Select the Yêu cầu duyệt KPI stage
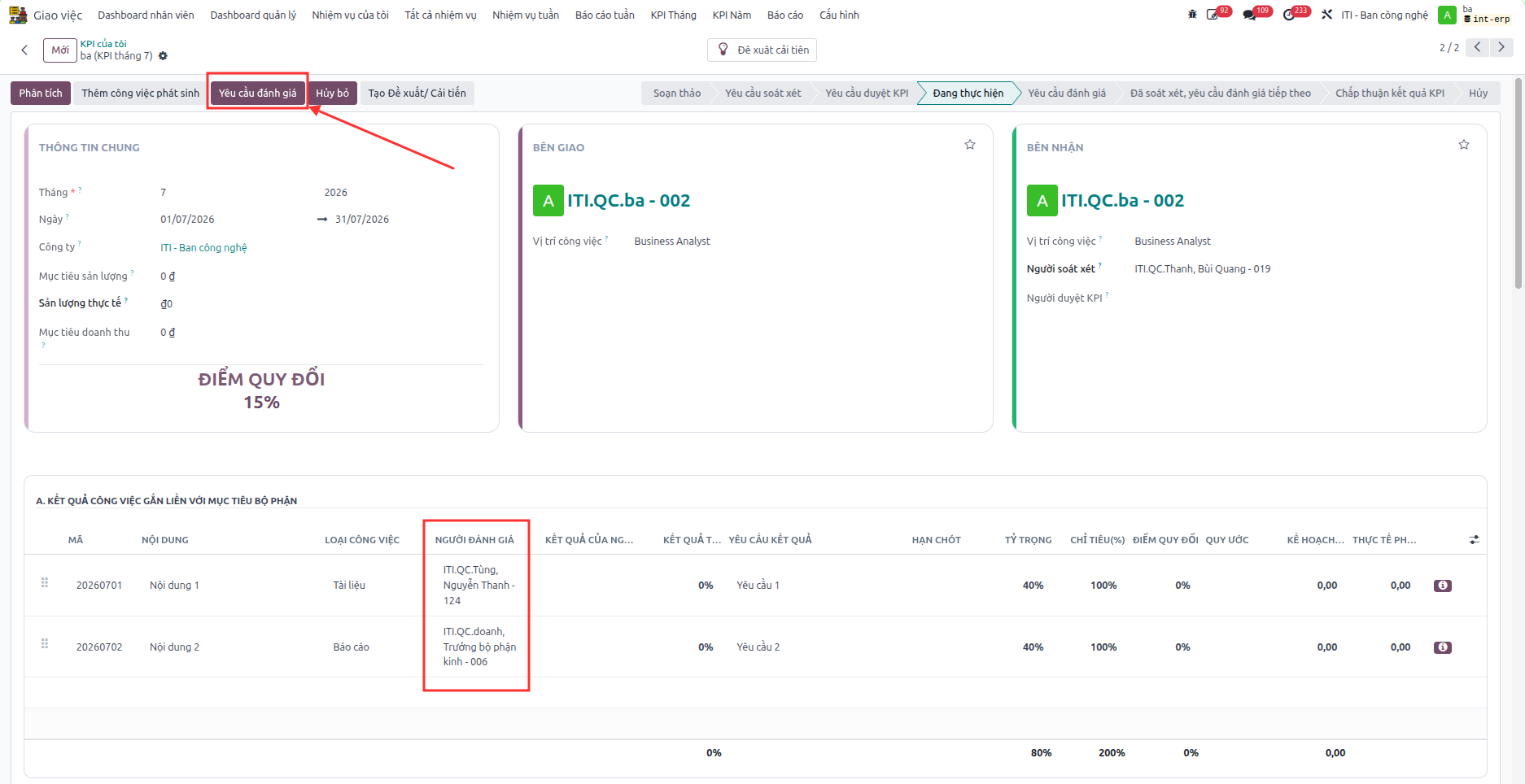Image resolution: width=1525 pixels, height=784 pixels. [867, 93]
